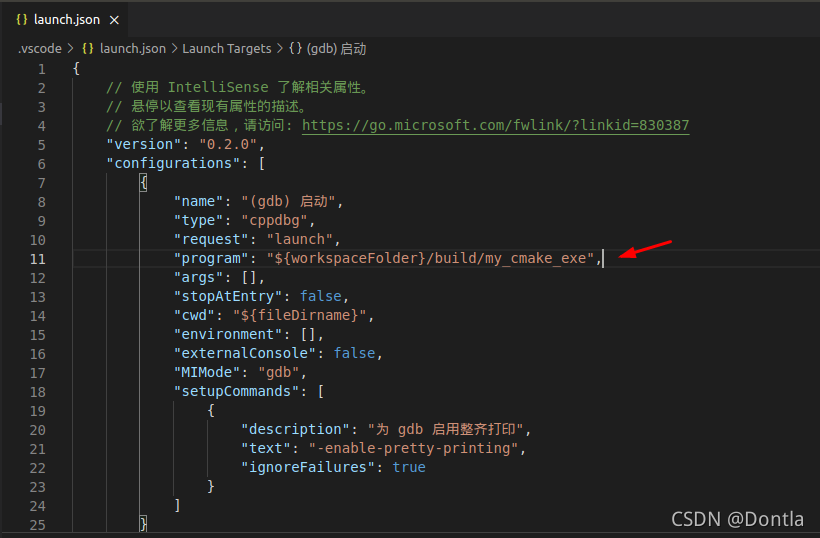Image resolution: width=820 pixels, height=538 pixels.
Task: Click the "-enable-pretty-printing" text value
Action: (x=413, y=448)
